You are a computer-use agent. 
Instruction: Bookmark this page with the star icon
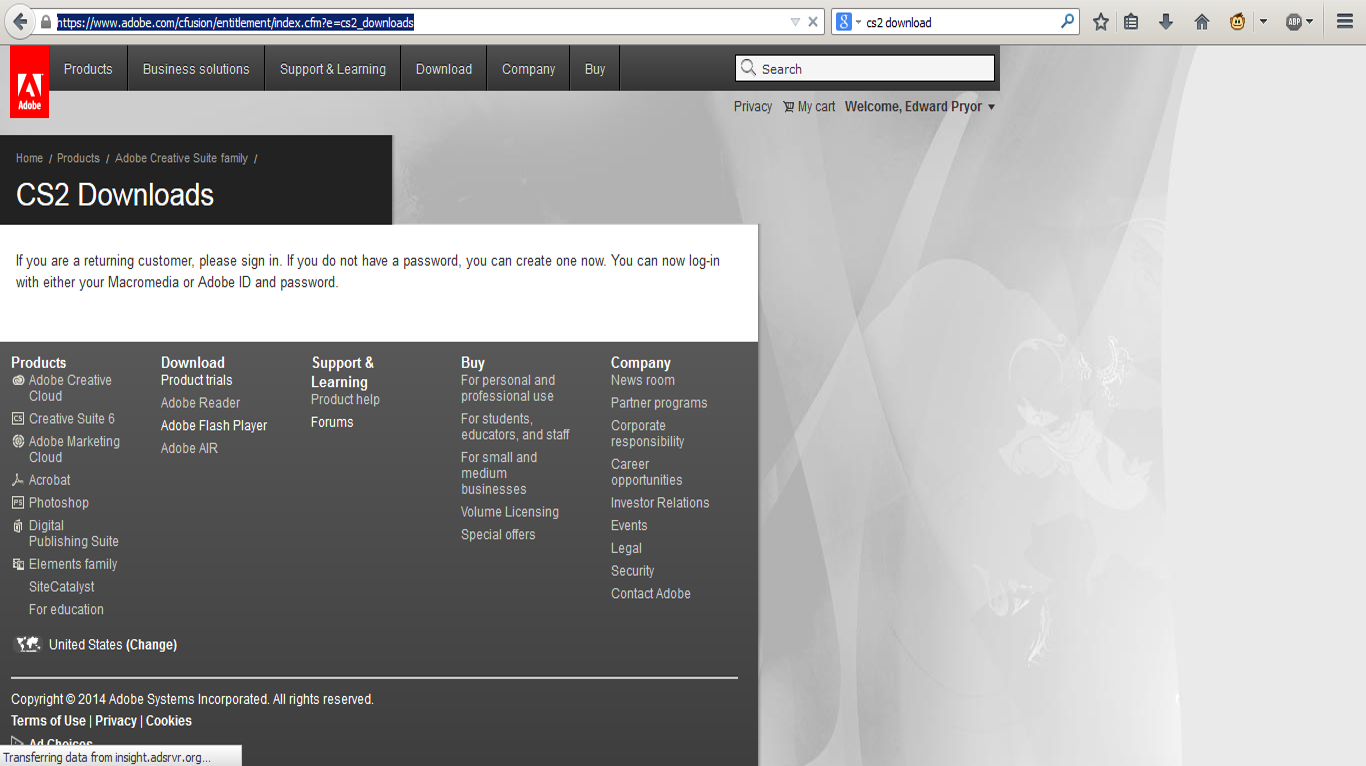(x=1101, y=22)
